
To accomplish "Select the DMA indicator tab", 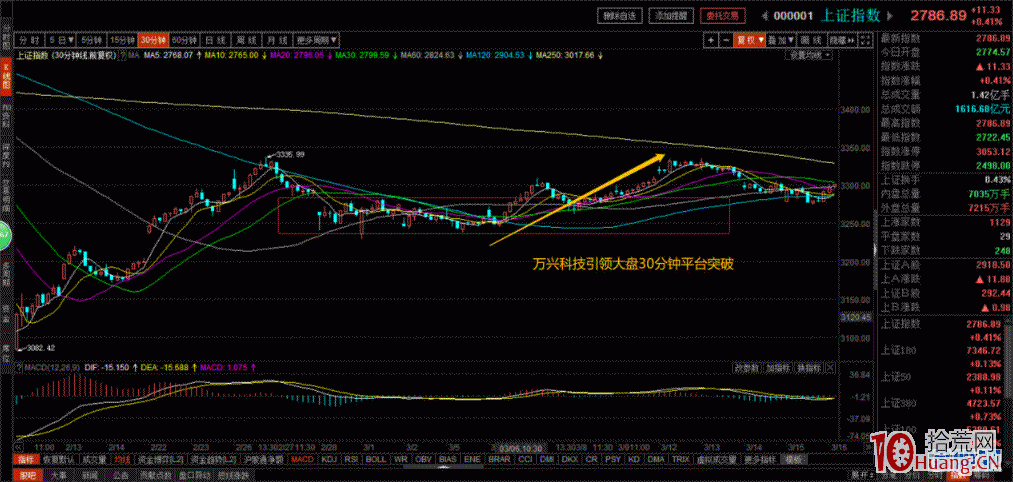I will click(656, 459).
